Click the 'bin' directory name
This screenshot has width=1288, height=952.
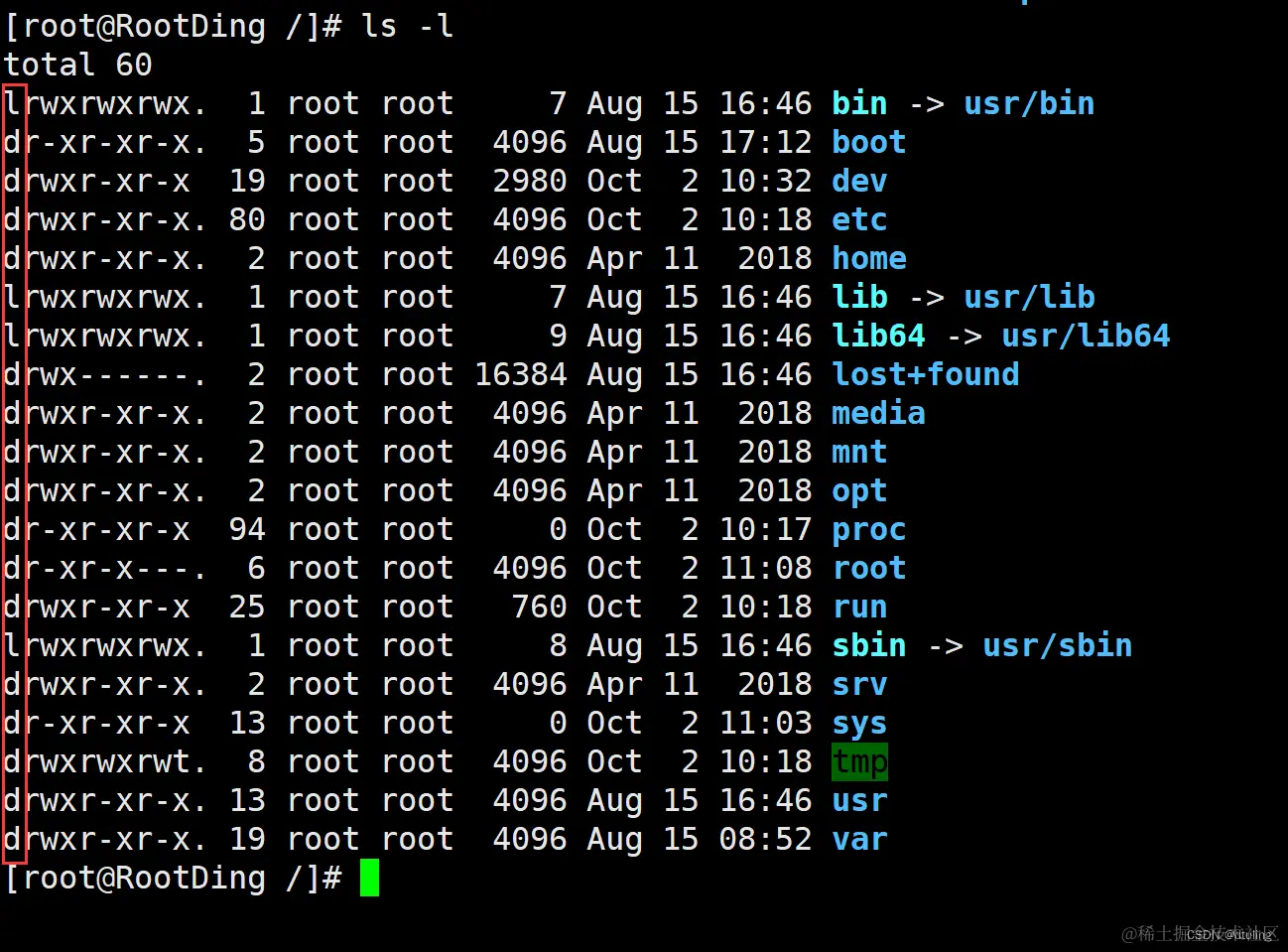(x=859, y=103)
